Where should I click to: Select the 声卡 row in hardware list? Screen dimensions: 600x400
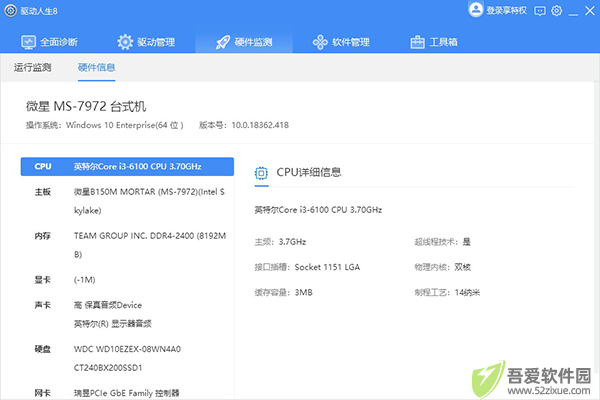[x=127, y=314]
